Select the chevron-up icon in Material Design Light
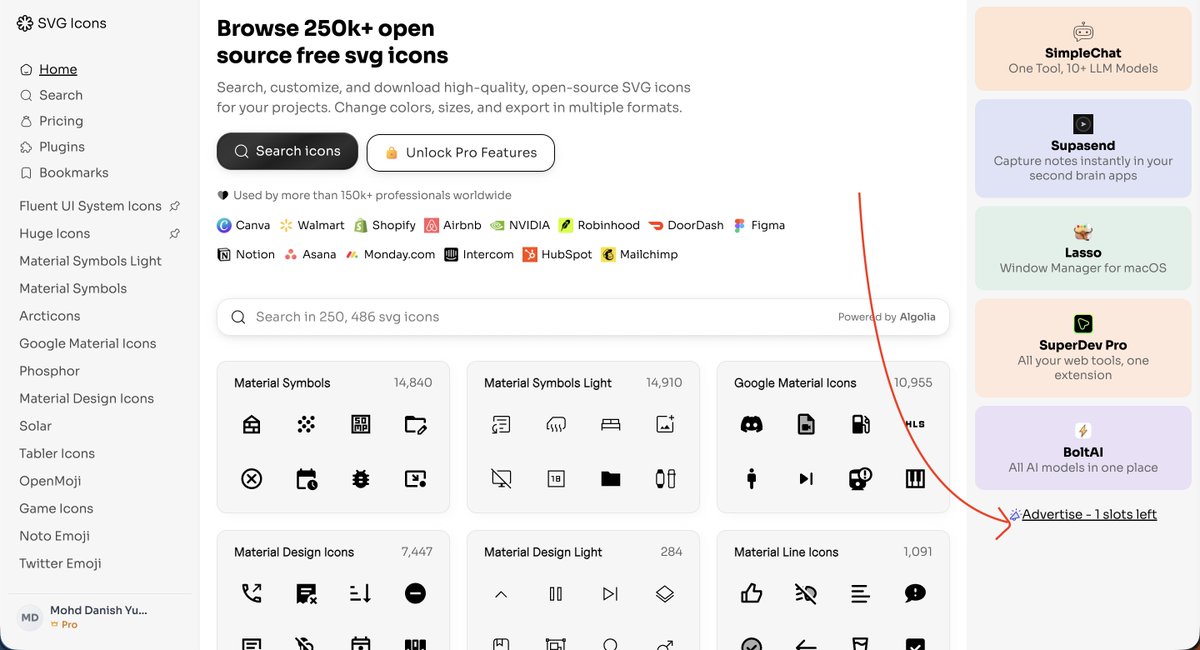Image resolution: width=1200 pixels, height=650 pixels. coord(502,594)
